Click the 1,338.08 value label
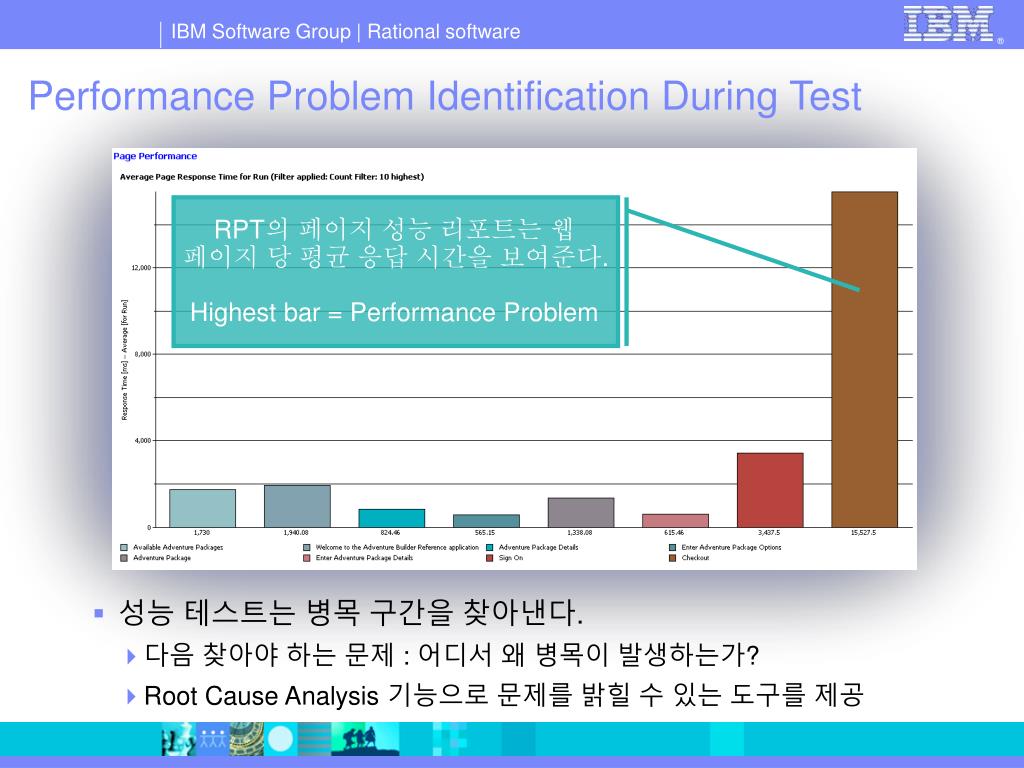This screenshot has height=768, width=1024. click(x=579, y=533)
